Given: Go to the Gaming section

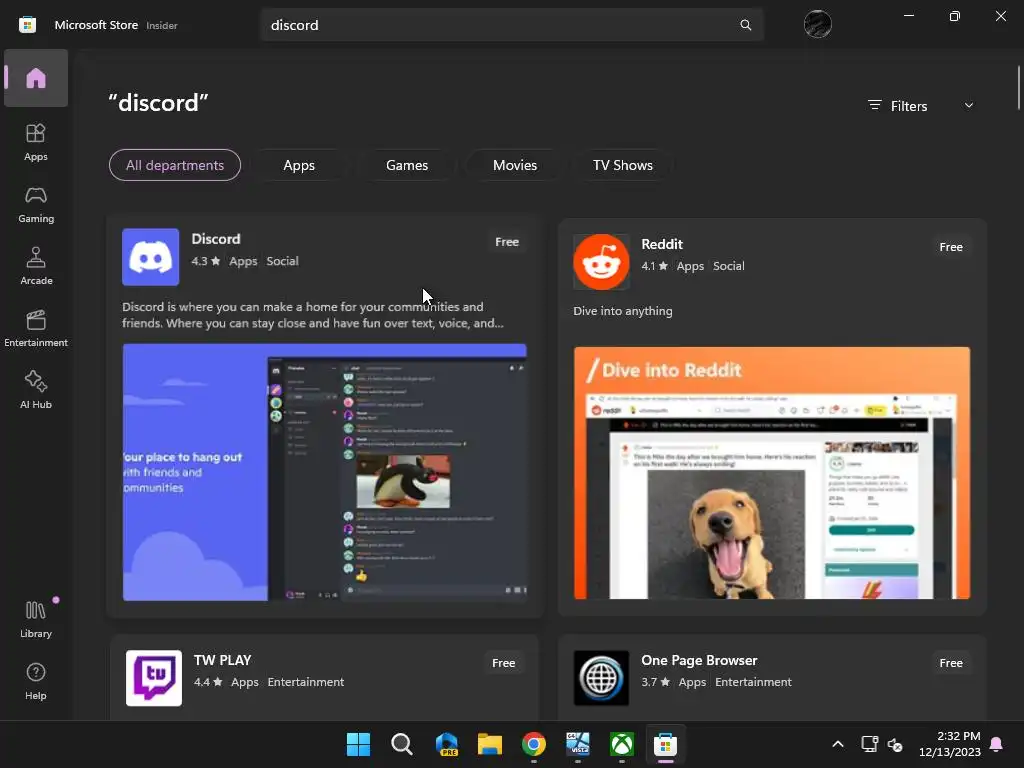Looking at the screenshot, I should (36, 204).
